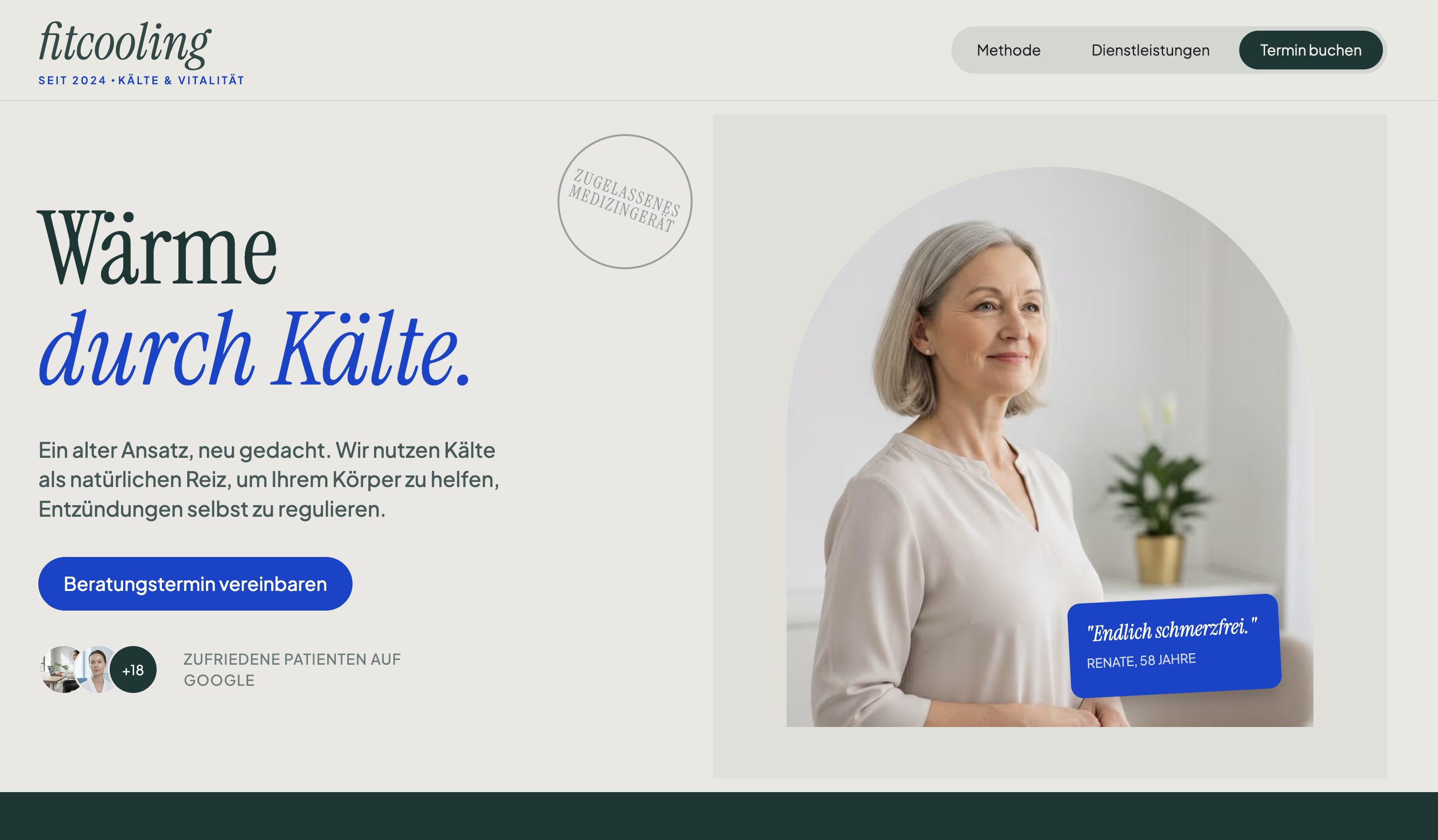Click the tagline Seit 2024 Kälte & Vitalität

coord(141,80)
